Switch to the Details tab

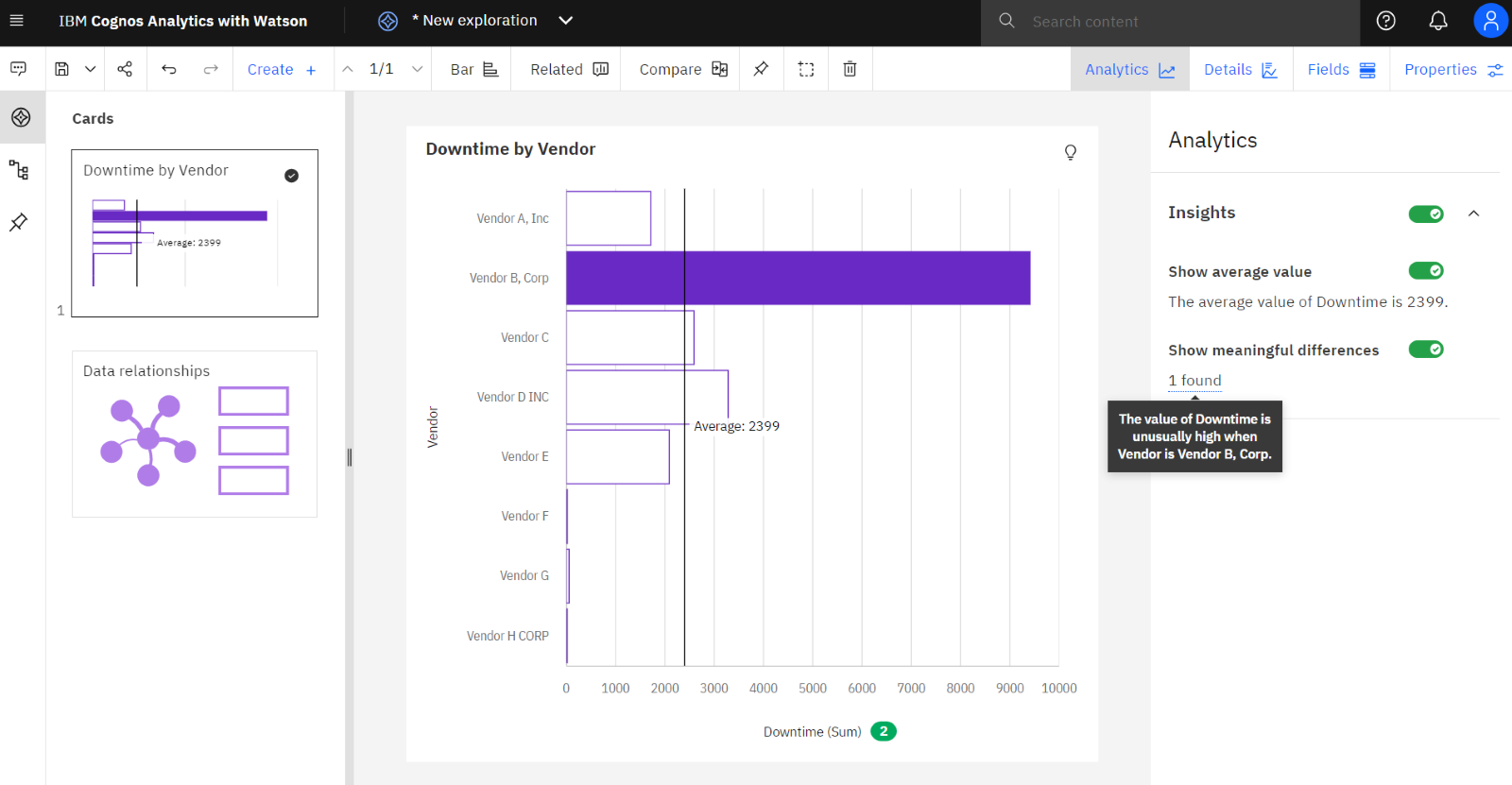tap(1240, 70)
